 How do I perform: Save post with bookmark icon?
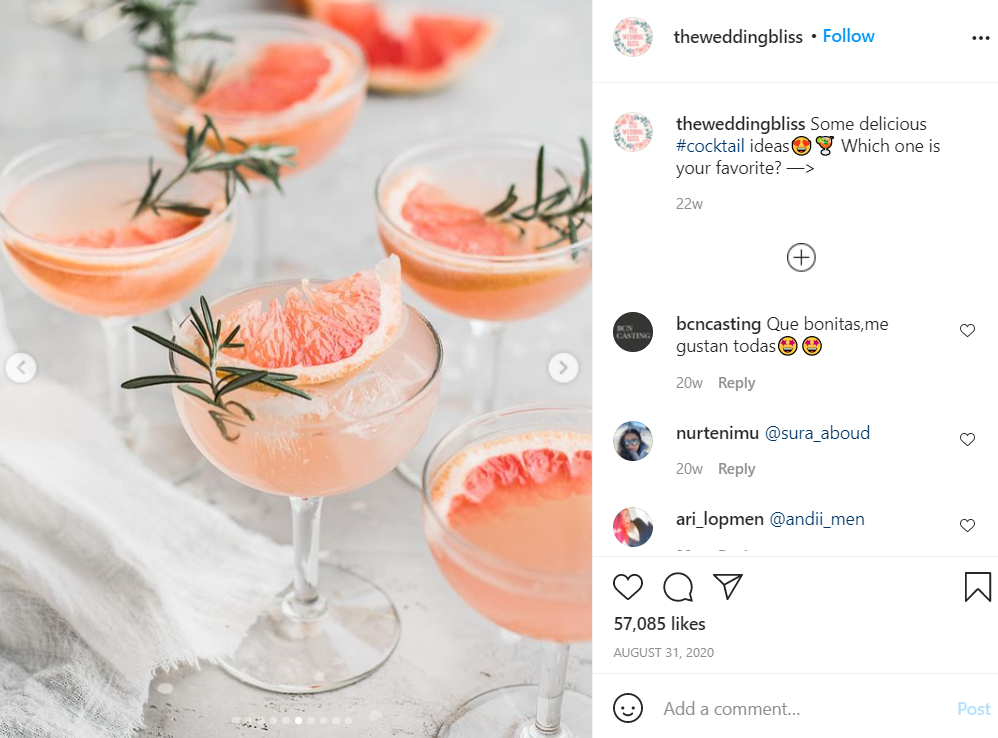click(978, 587)
